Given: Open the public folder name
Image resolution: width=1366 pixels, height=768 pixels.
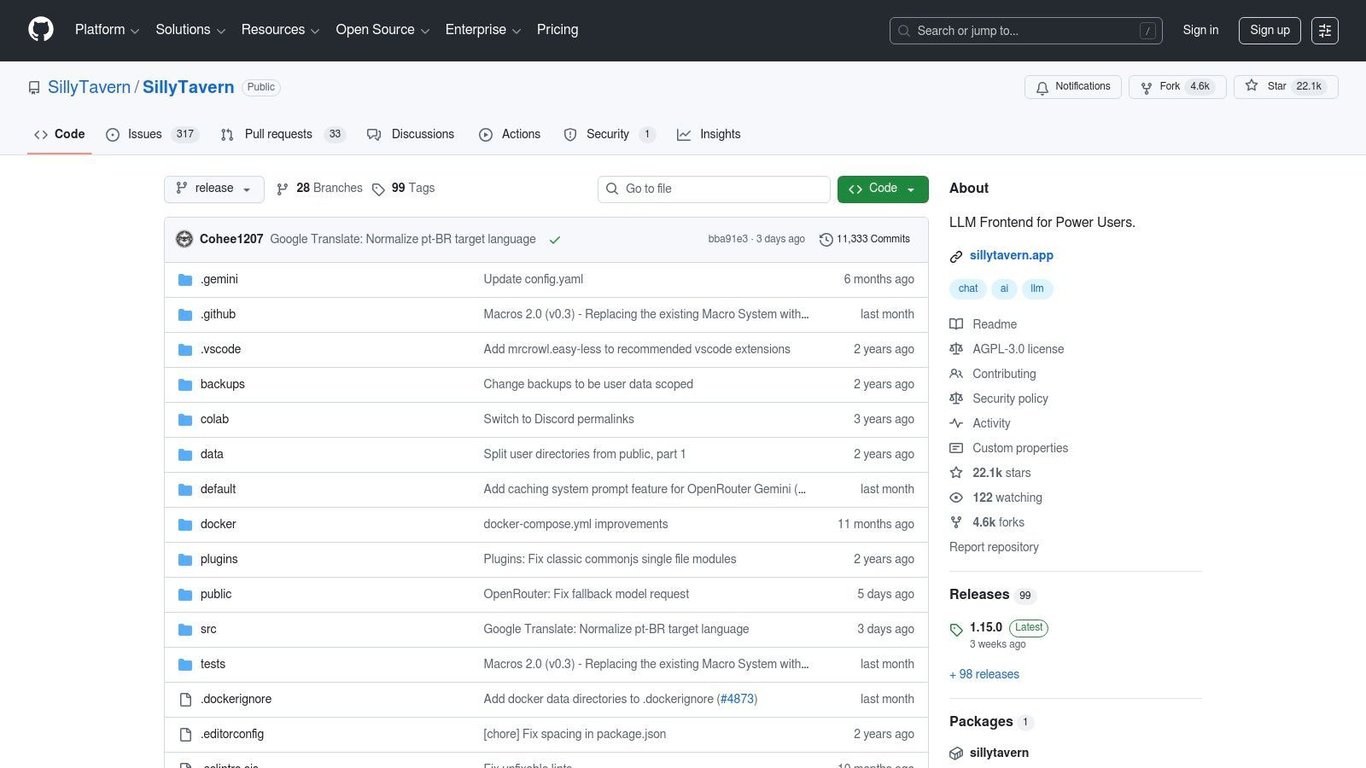Looking at the screenshot, I should tap(216, 595).
